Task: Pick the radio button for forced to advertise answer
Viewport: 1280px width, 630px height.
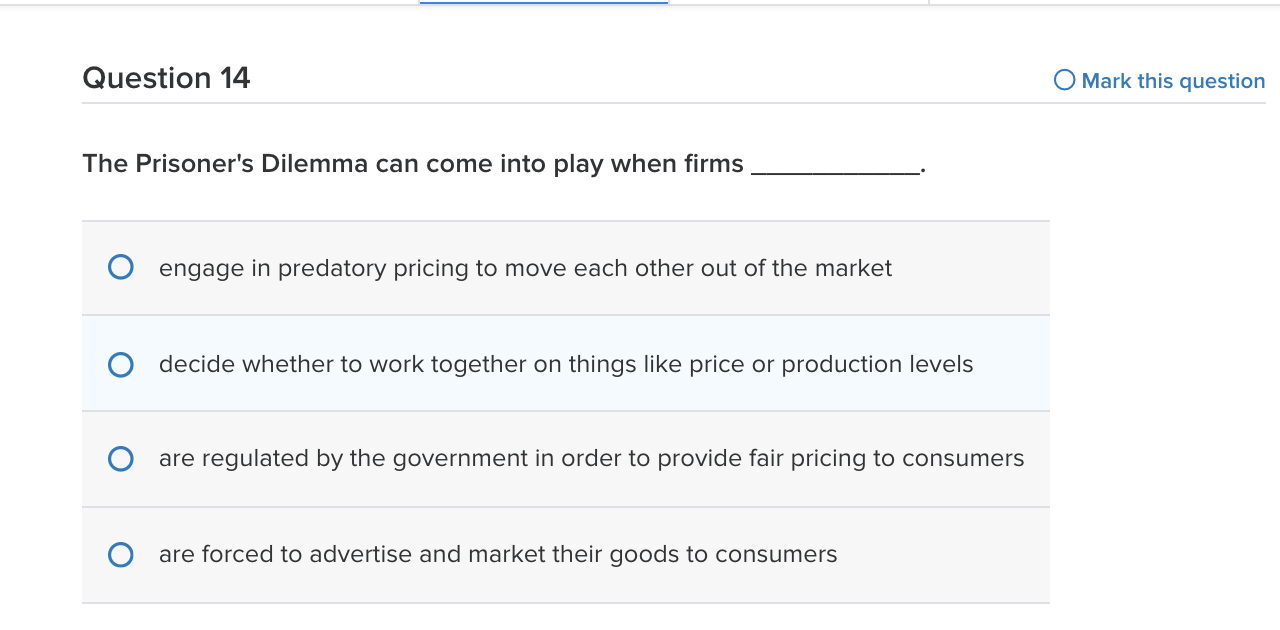Action: point(121,555)
